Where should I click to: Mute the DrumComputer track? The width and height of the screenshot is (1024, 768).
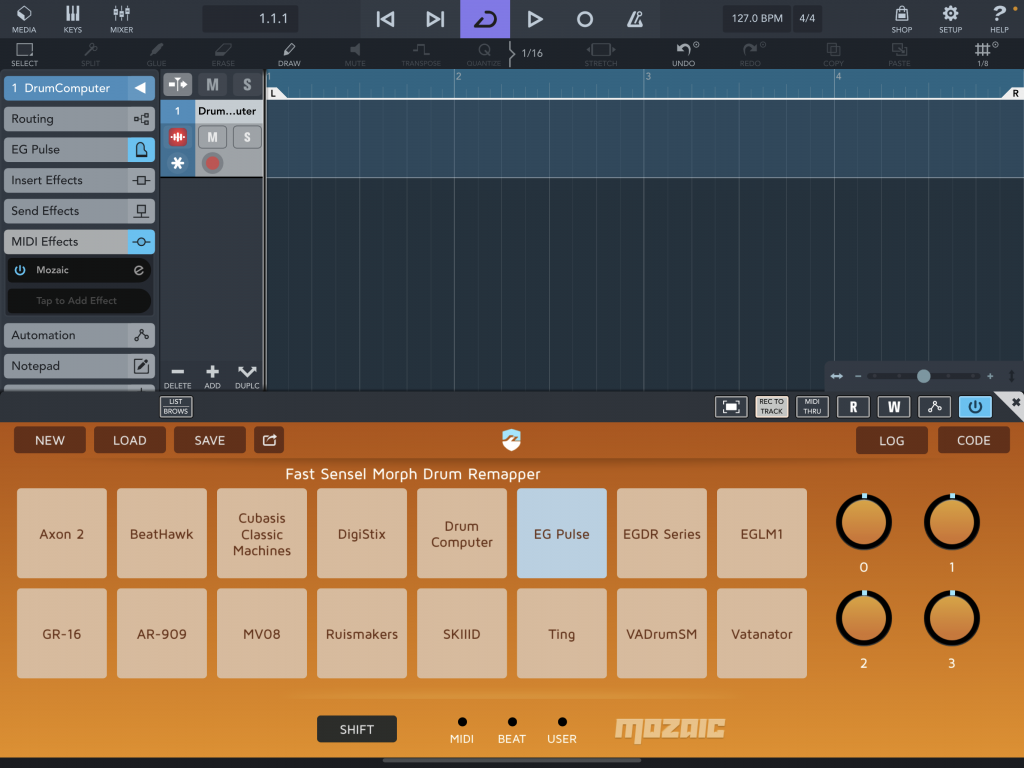coord(212,137)
